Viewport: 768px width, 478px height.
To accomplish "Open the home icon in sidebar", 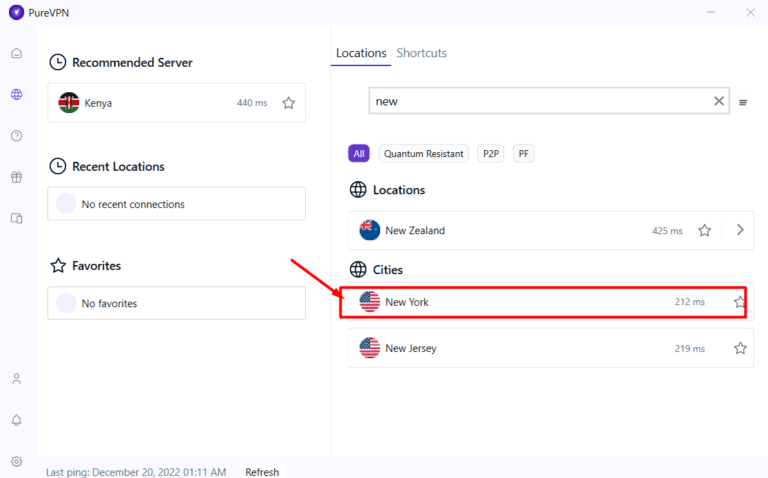I will [16, 53].
